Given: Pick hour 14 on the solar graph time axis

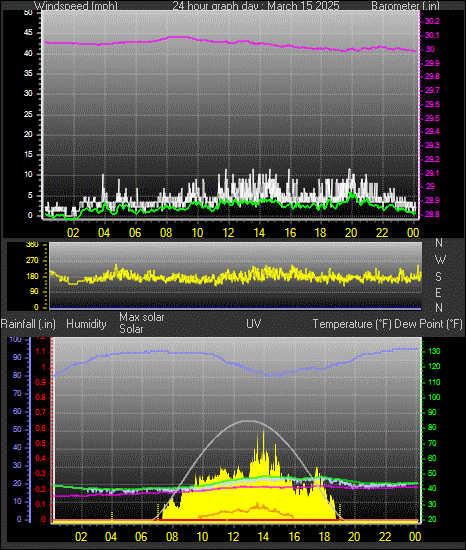Looking at the screenshot, I should click(263, 537).
